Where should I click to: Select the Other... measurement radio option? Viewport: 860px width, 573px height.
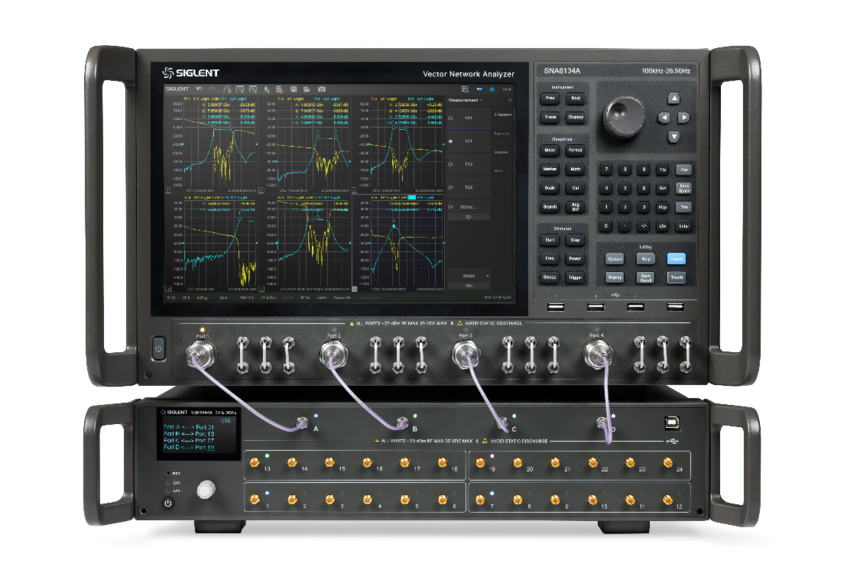(x=451, y=207)
